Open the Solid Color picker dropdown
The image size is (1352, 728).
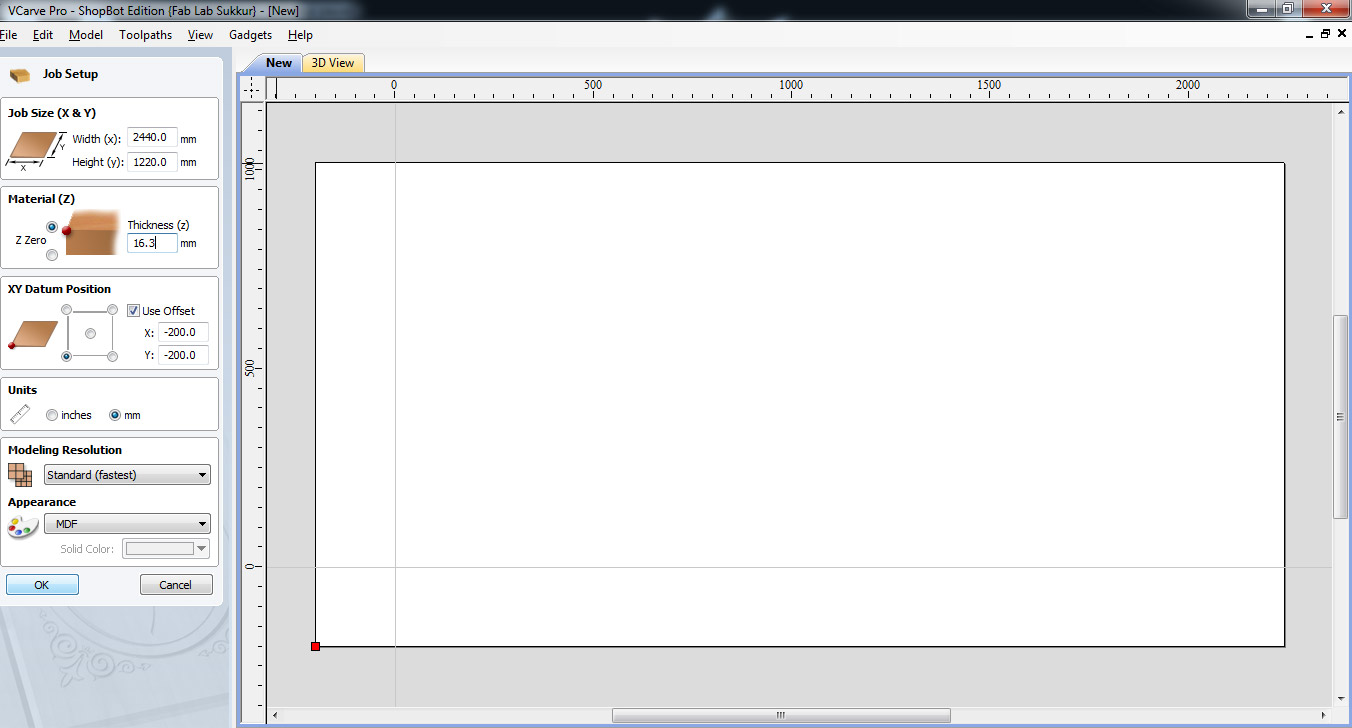(x=166, y=548)
